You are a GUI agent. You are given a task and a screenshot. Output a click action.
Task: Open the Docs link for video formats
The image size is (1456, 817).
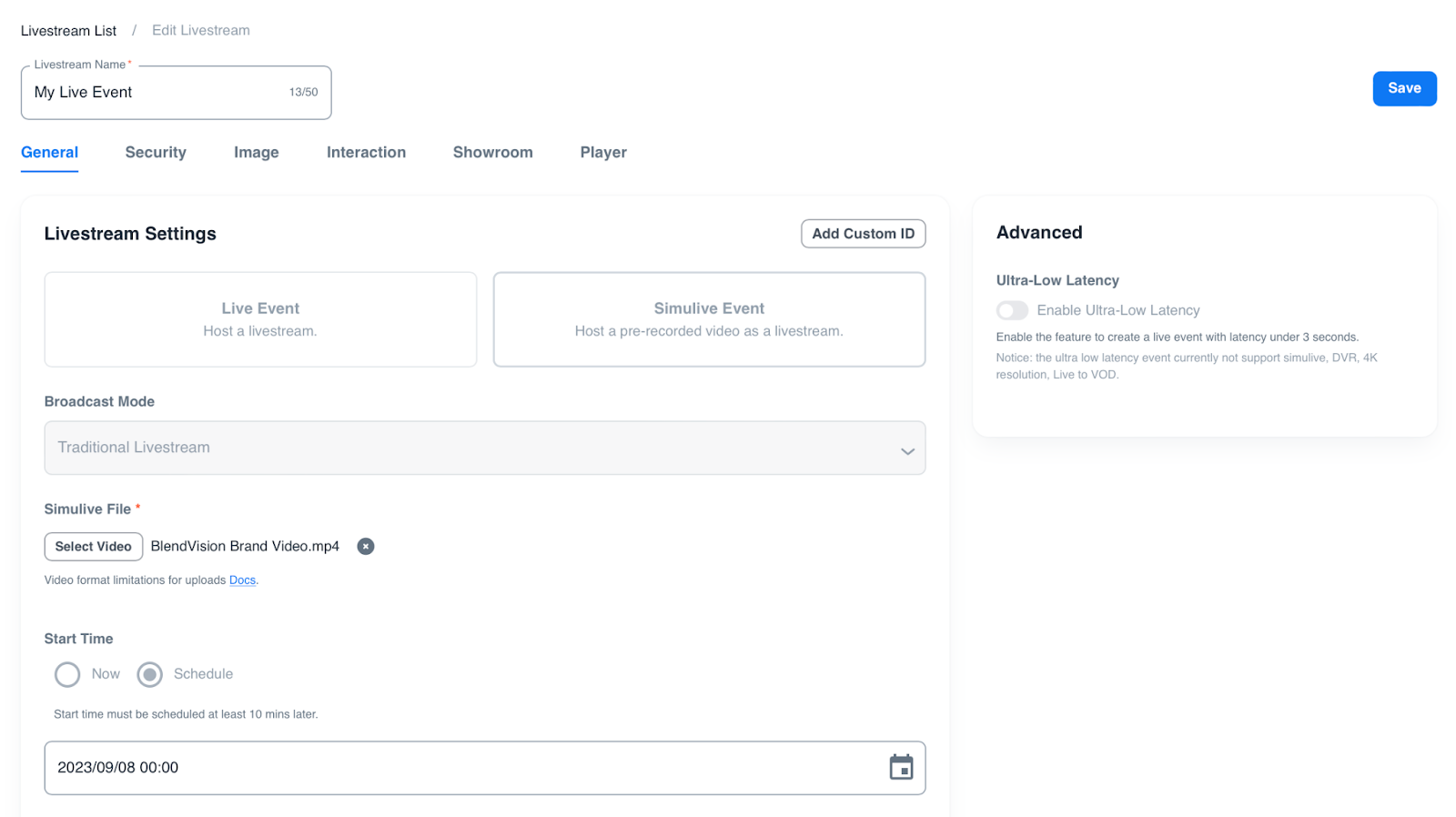242,580
